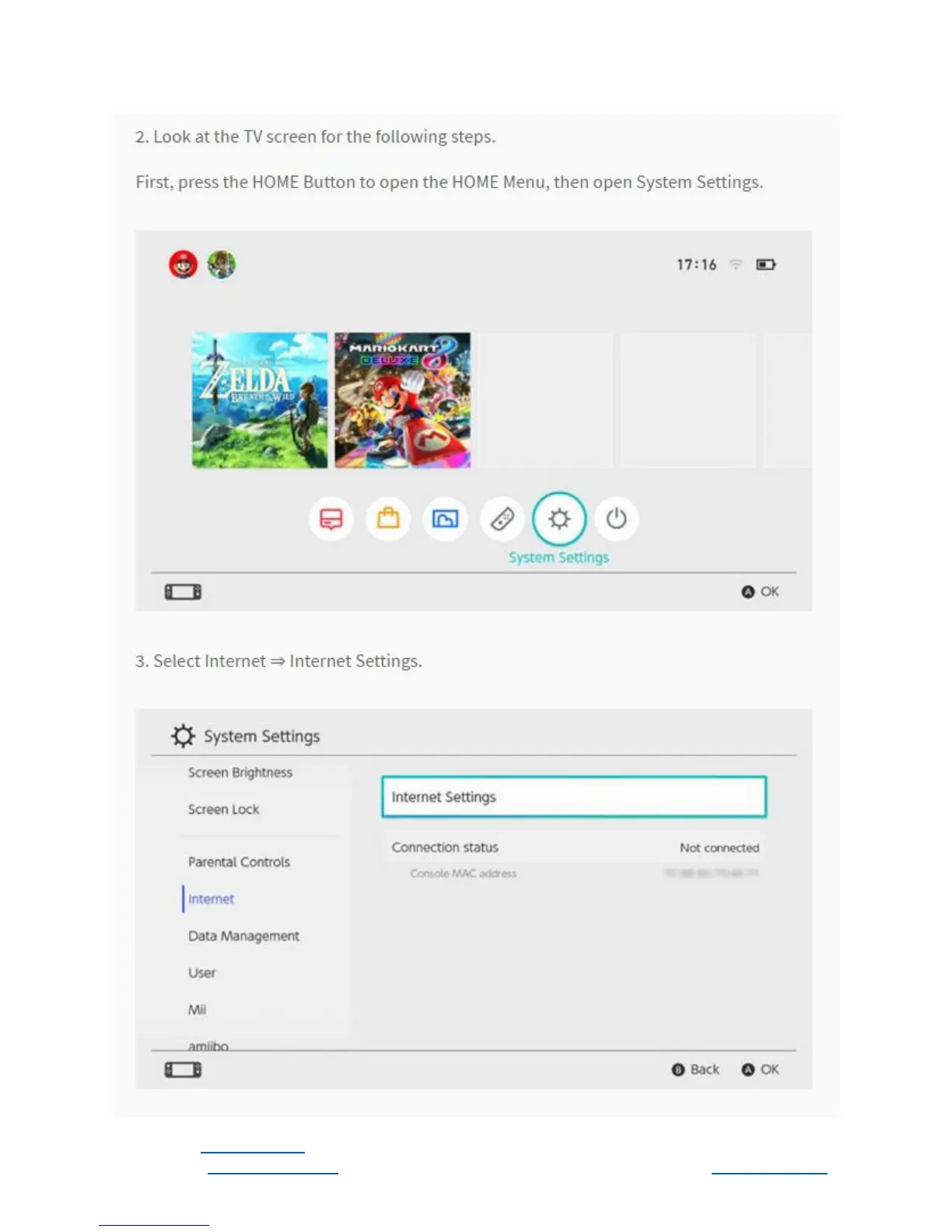This screenshot has width=952, height=1232.
Task: Open the System Settings gear icon
Action: tap(559, 519)
